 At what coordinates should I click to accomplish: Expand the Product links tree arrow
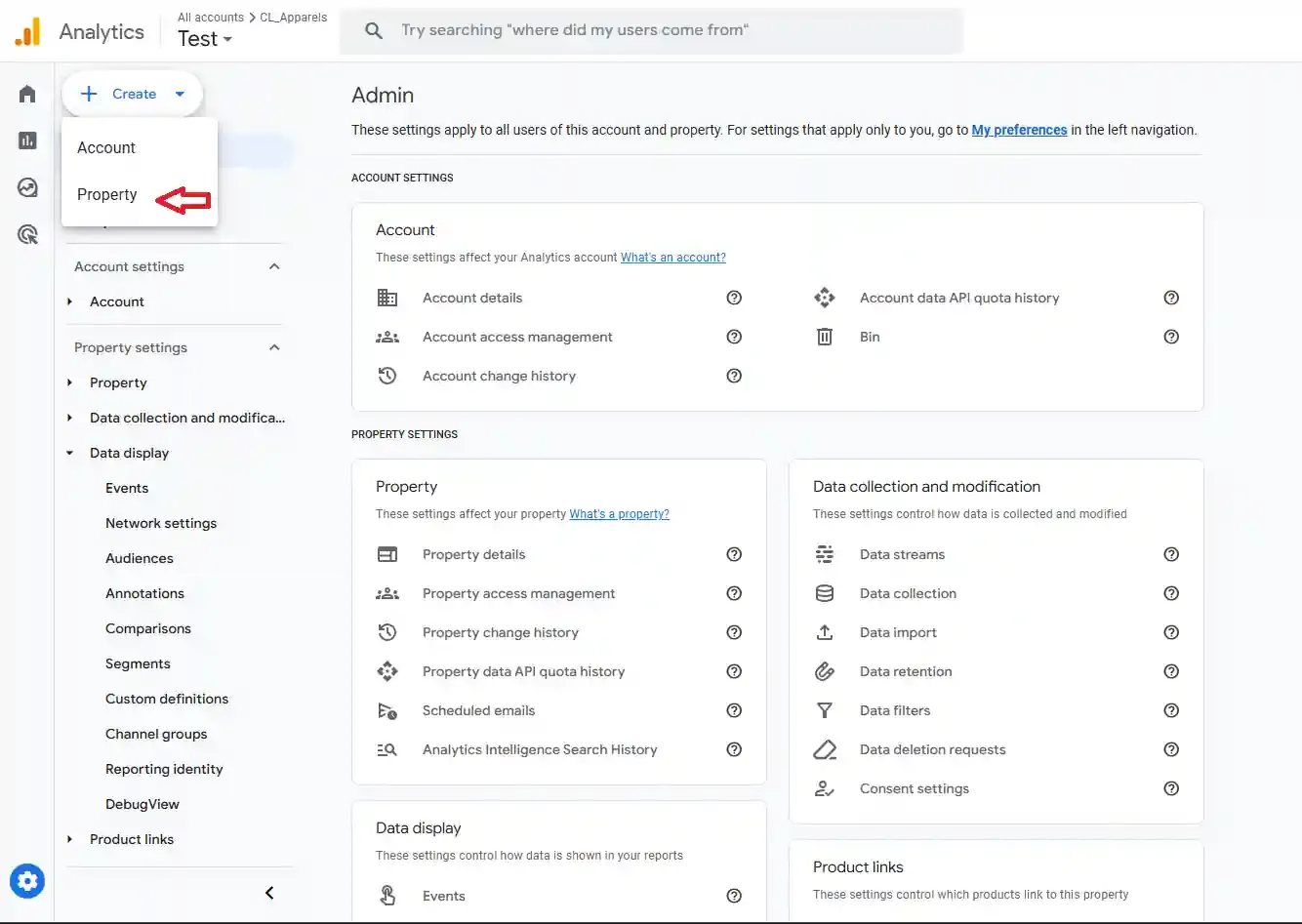coord(69,839)
